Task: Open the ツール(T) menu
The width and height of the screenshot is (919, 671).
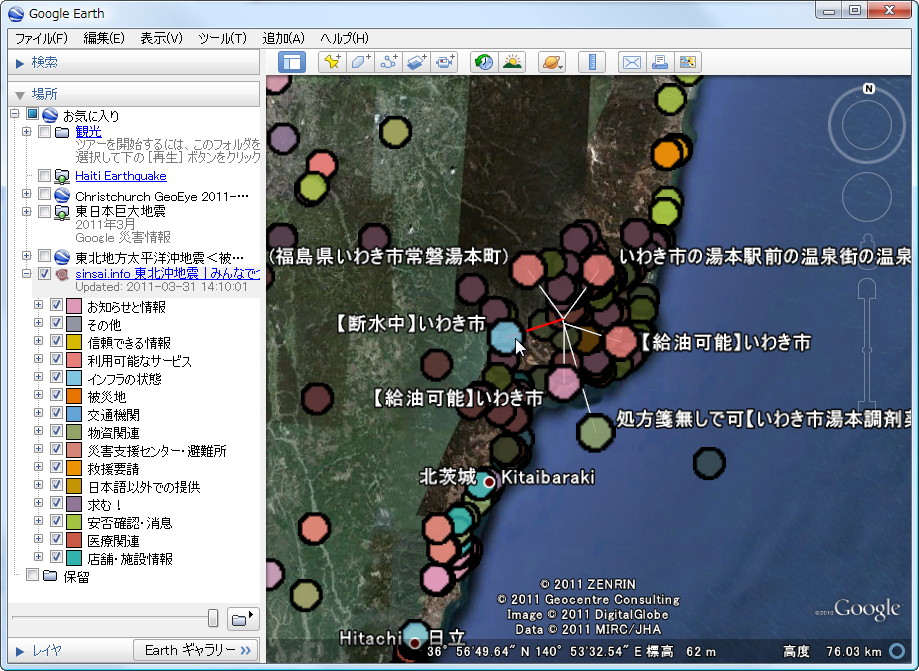Action: click(222, 38)
